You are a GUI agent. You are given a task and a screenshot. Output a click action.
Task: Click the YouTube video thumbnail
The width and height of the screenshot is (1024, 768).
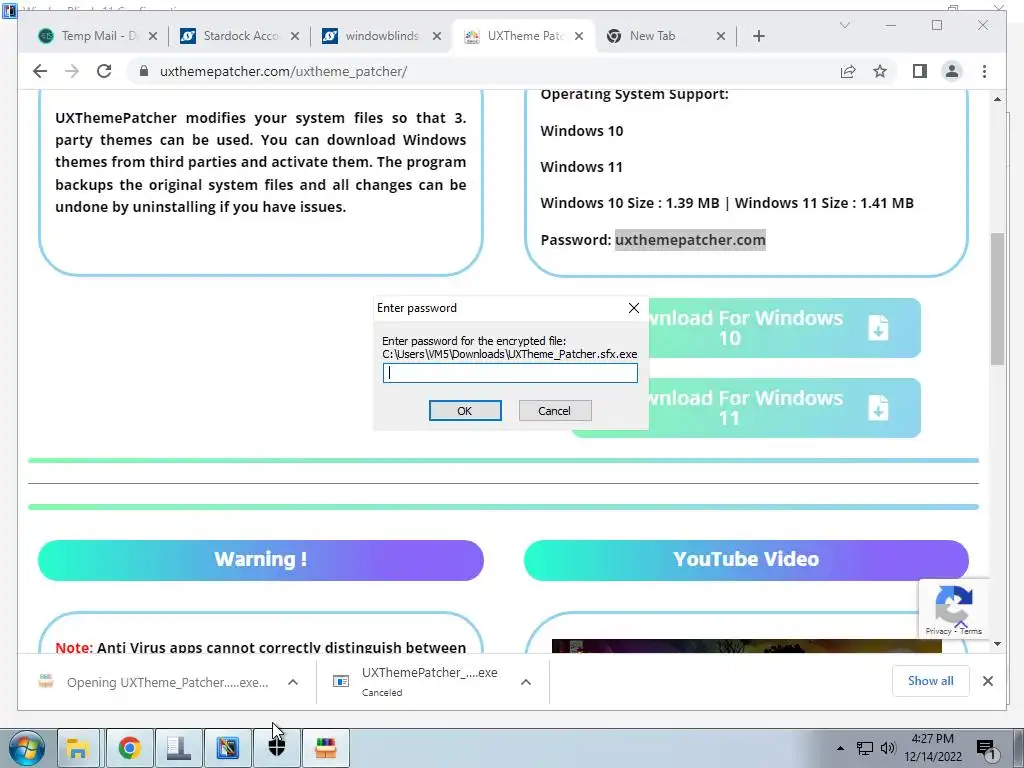[x=746, y=646]
